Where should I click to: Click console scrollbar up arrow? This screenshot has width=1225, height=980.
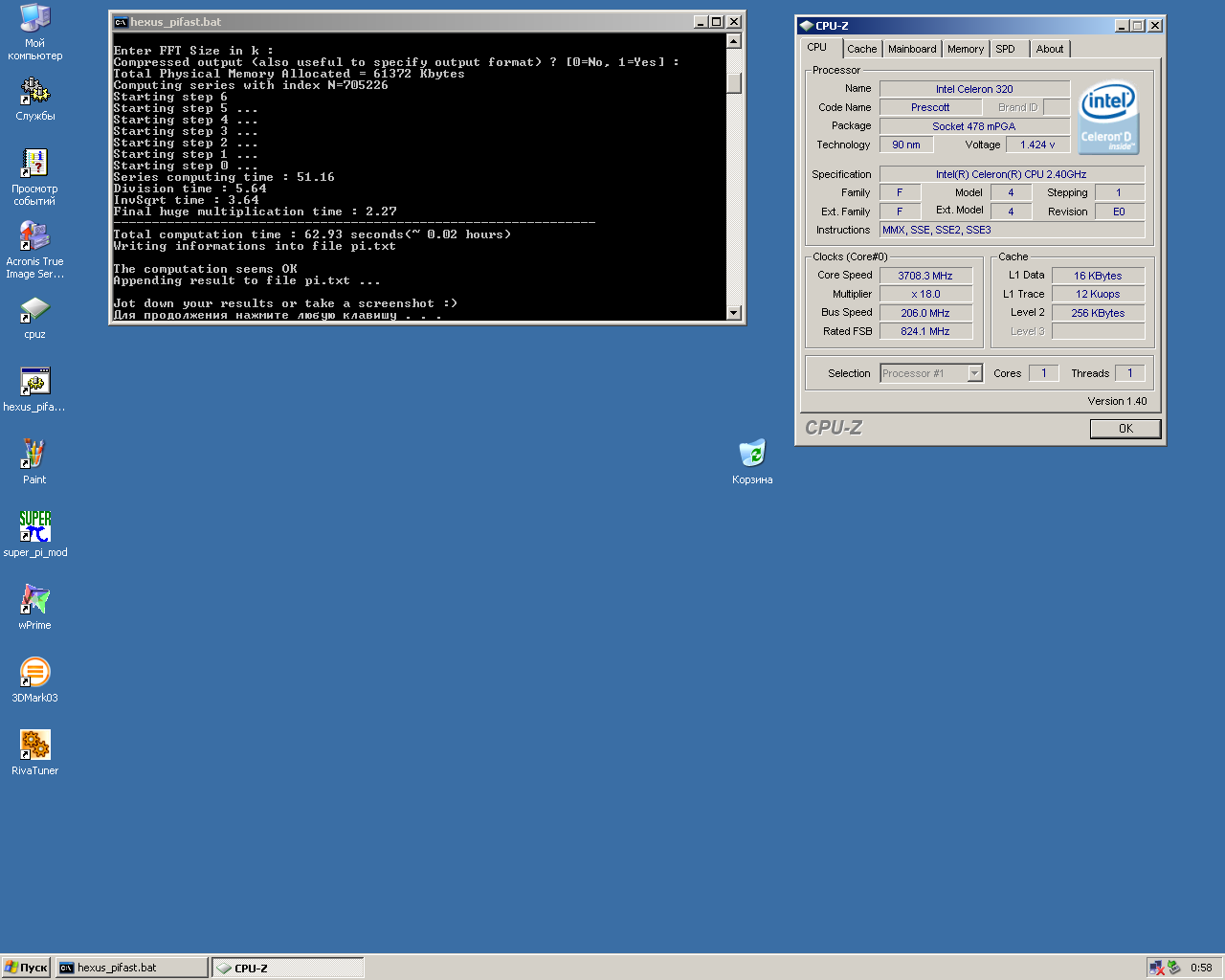(734, 41)
